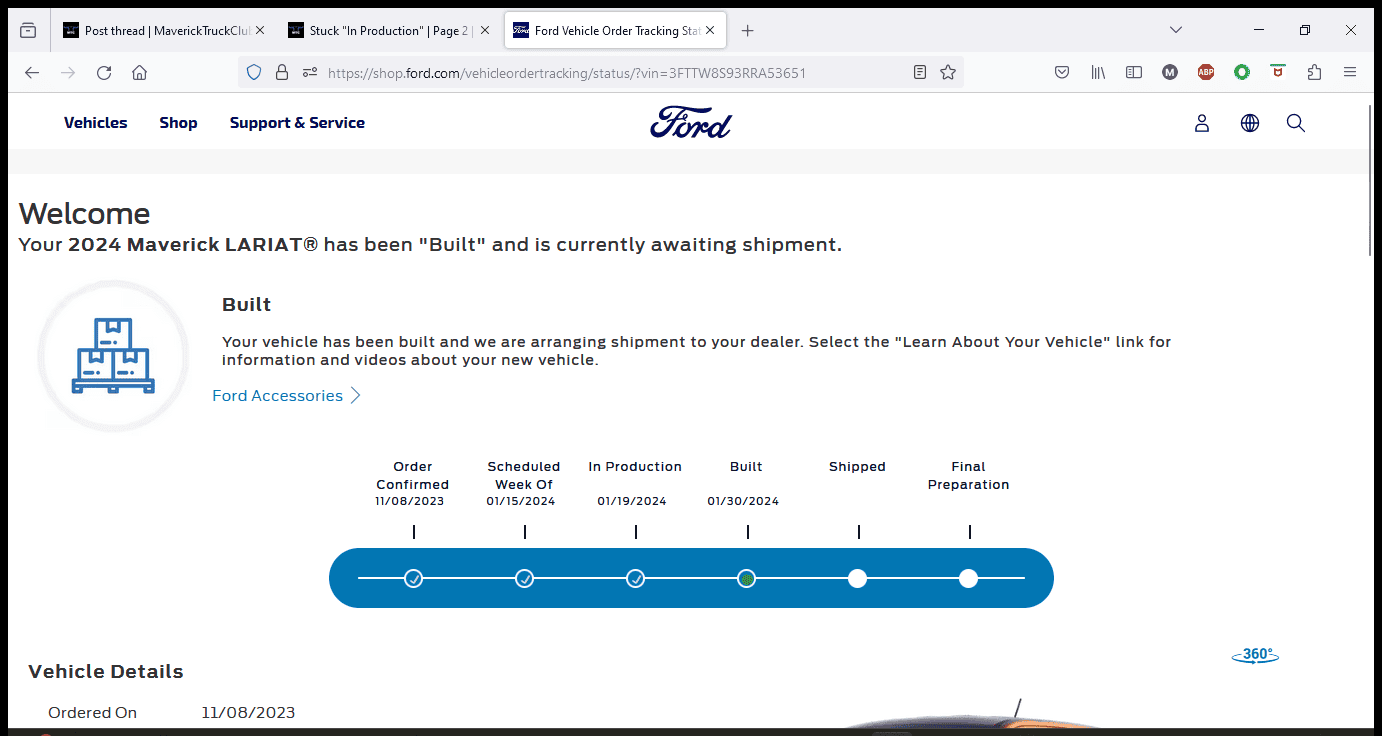The image size is (1382, 736).
Task: Open the Ford site search
Action: [1296, 123]
